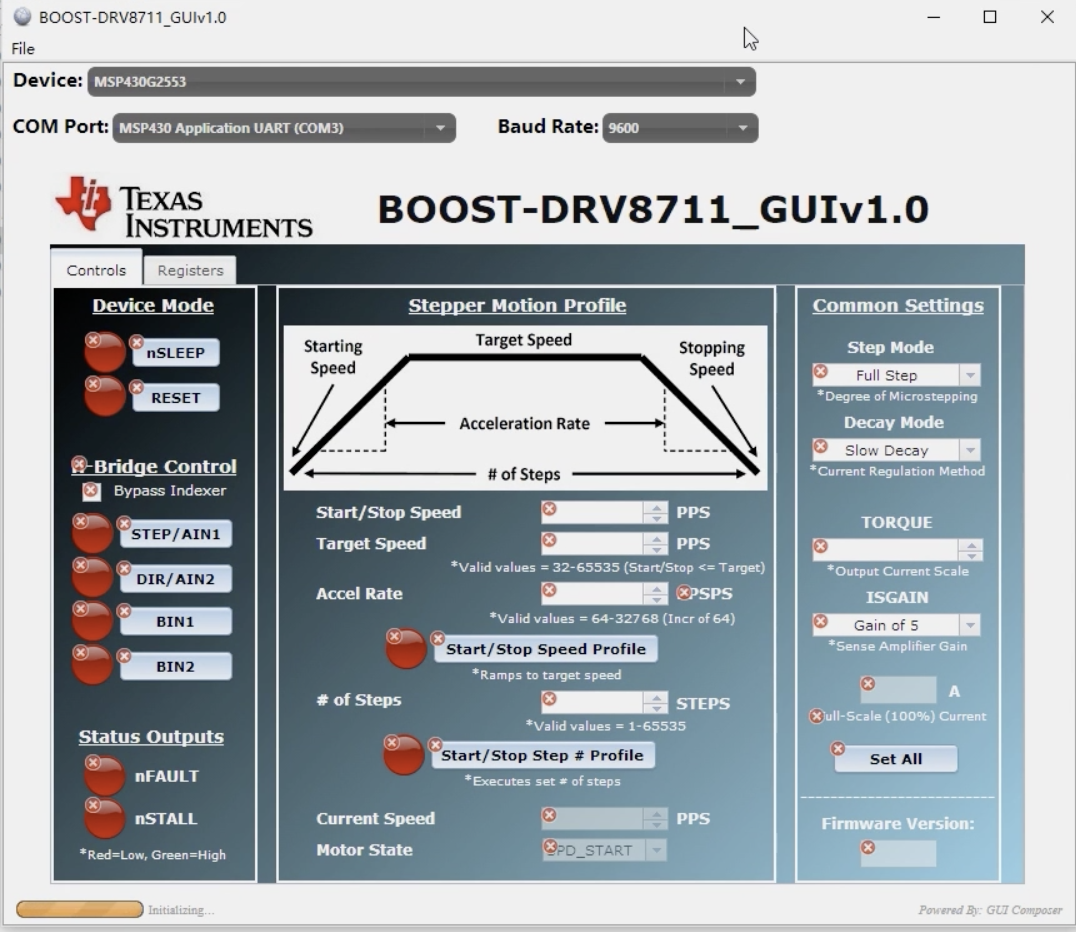Click the error badge on the TORQUE field
The width and height of the screenshot is (1076, 932).
[820, 546]
